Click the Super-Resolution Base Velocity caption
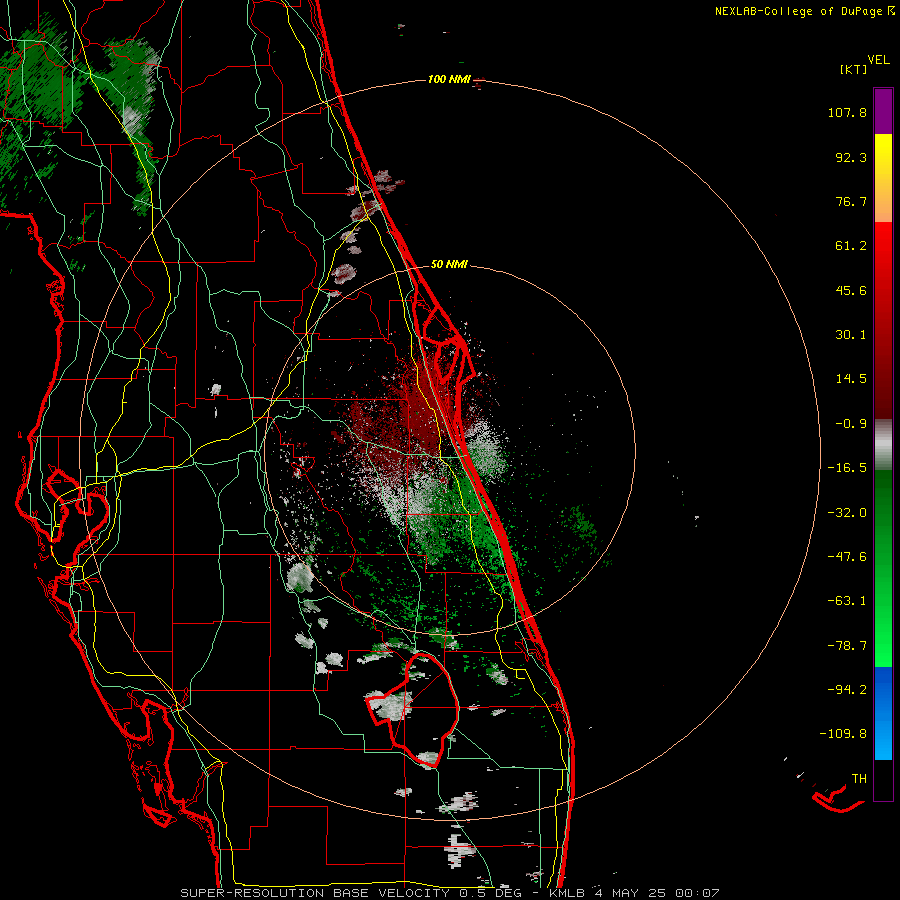900x900 pixels. pos(449,893)
